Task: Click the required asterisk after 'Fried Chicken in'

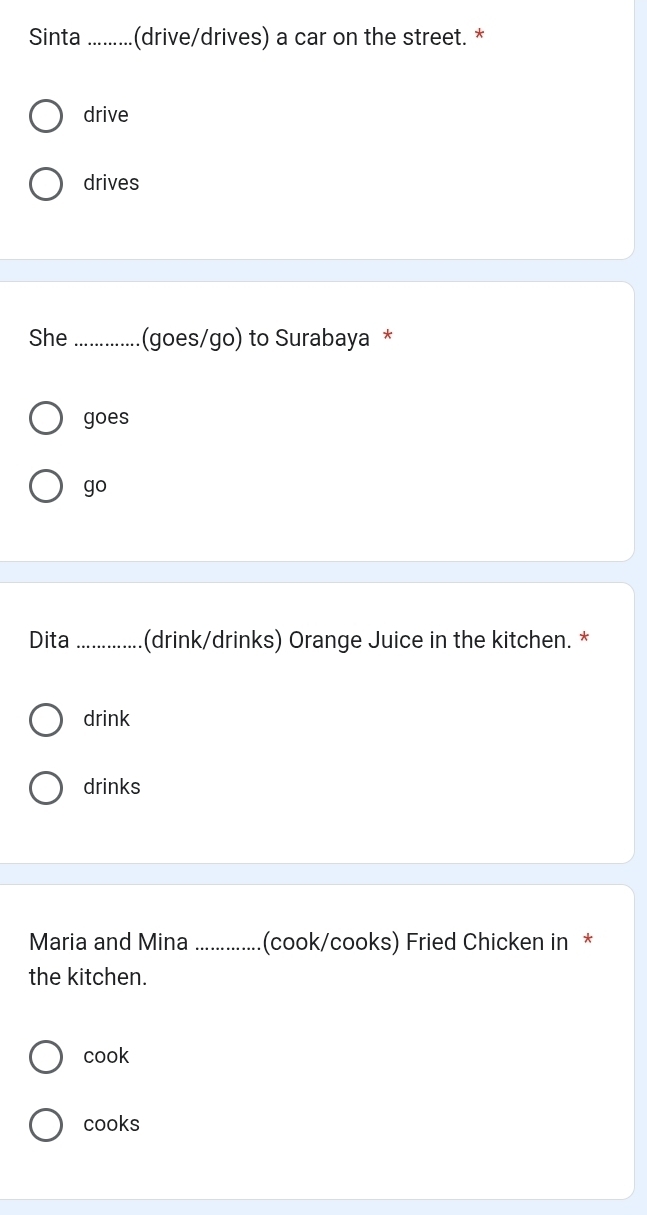Action: click(589, 940)
